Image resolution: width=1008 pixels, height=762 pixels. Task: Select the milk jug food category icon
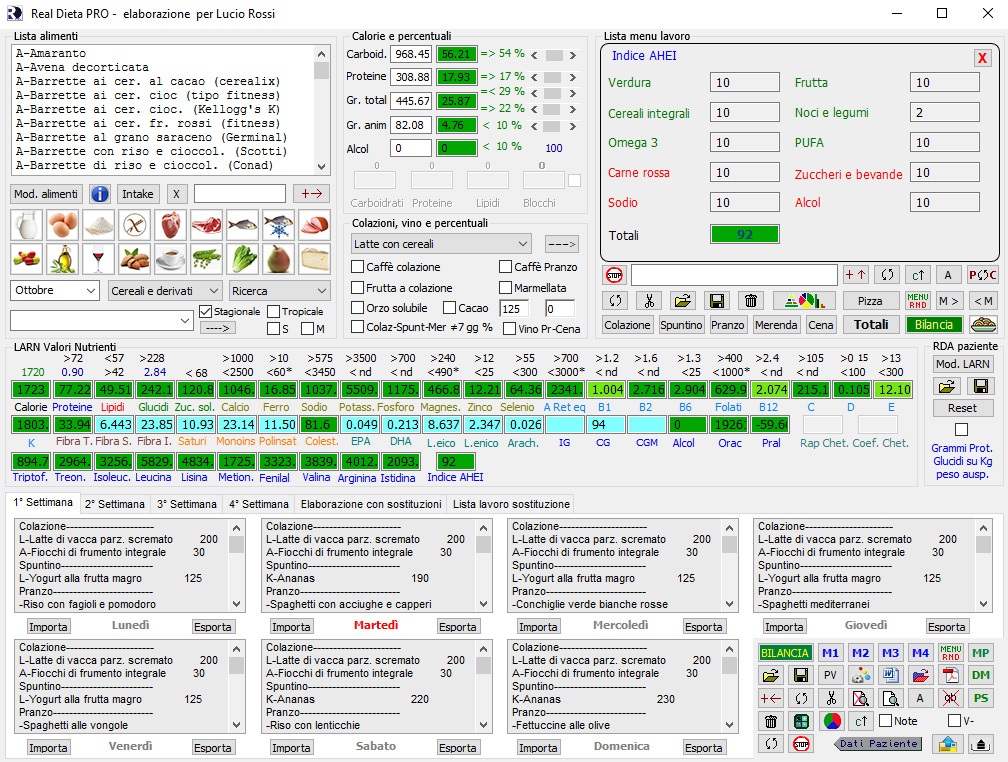[26, 225]
